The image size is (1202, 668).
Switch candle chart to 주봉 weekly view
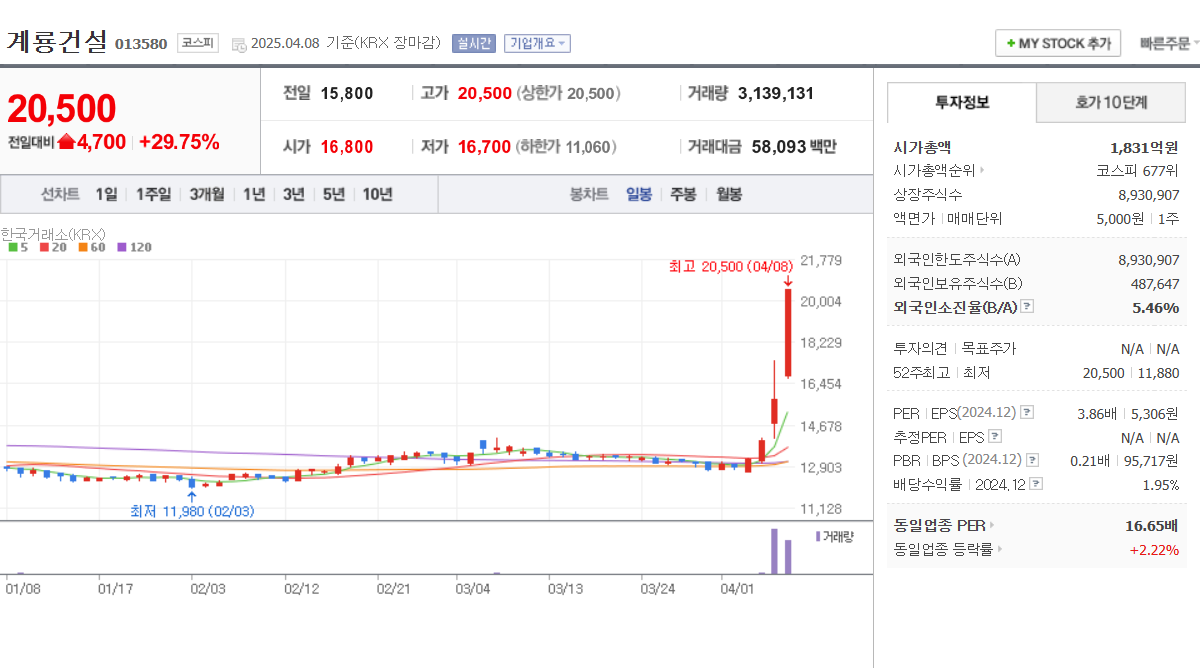pos(682,194)
